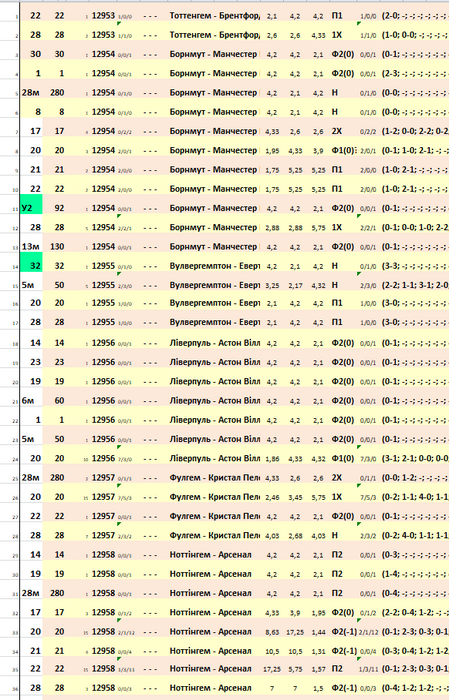Image resolution: width=449 pixels, height=700 pixels.
Task: Select the "2,46" odds cell
Action: click(x=272, y=497)
